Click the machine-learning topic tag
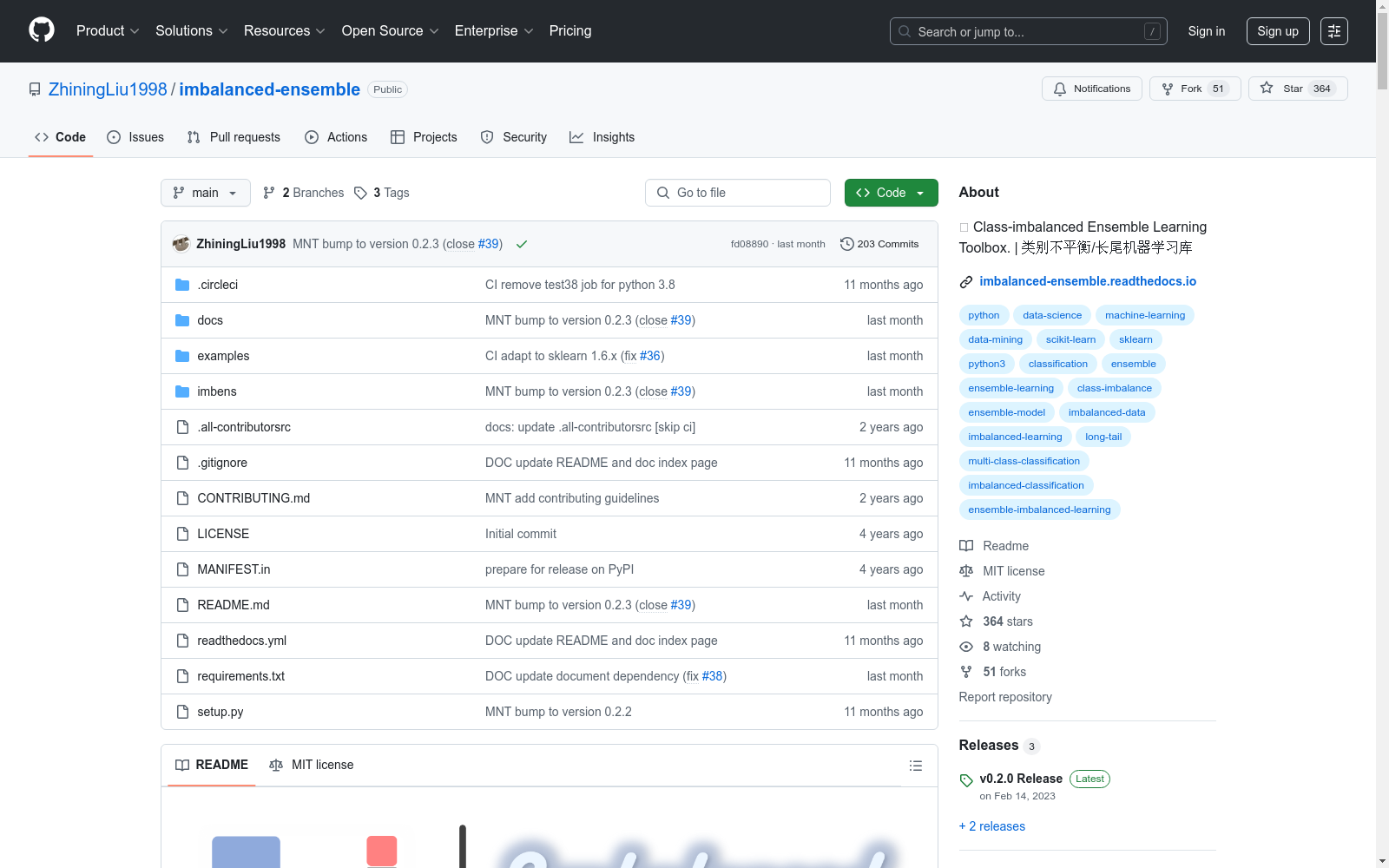 click(1145, 315)
